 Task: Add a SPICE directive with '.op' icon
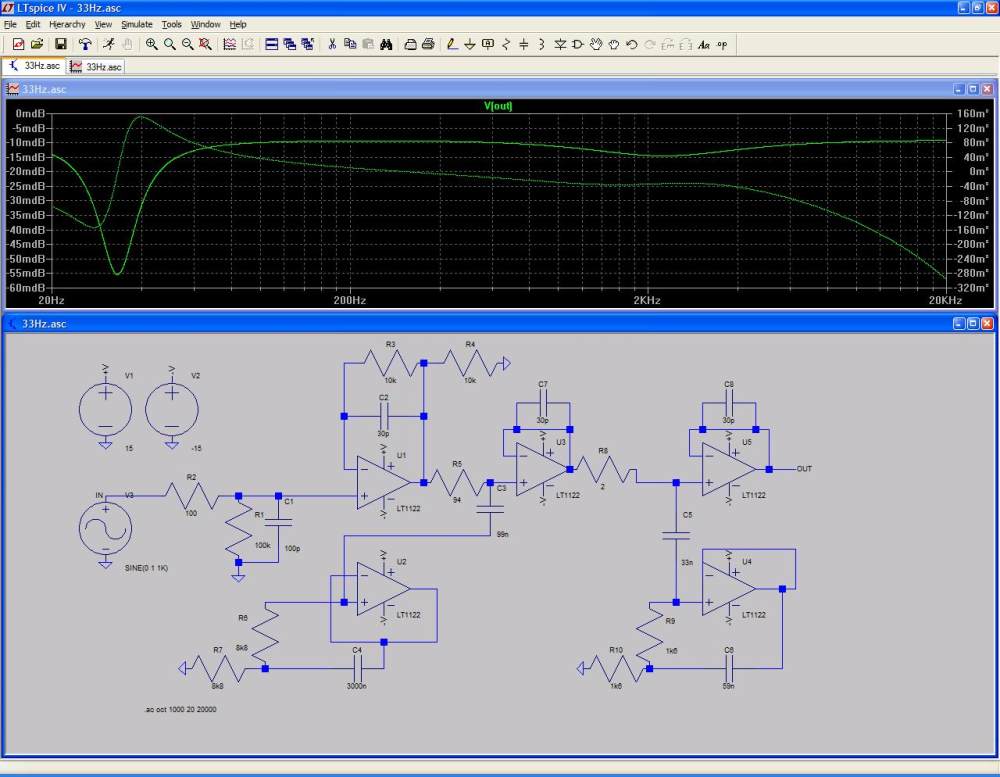coord(722,45)
